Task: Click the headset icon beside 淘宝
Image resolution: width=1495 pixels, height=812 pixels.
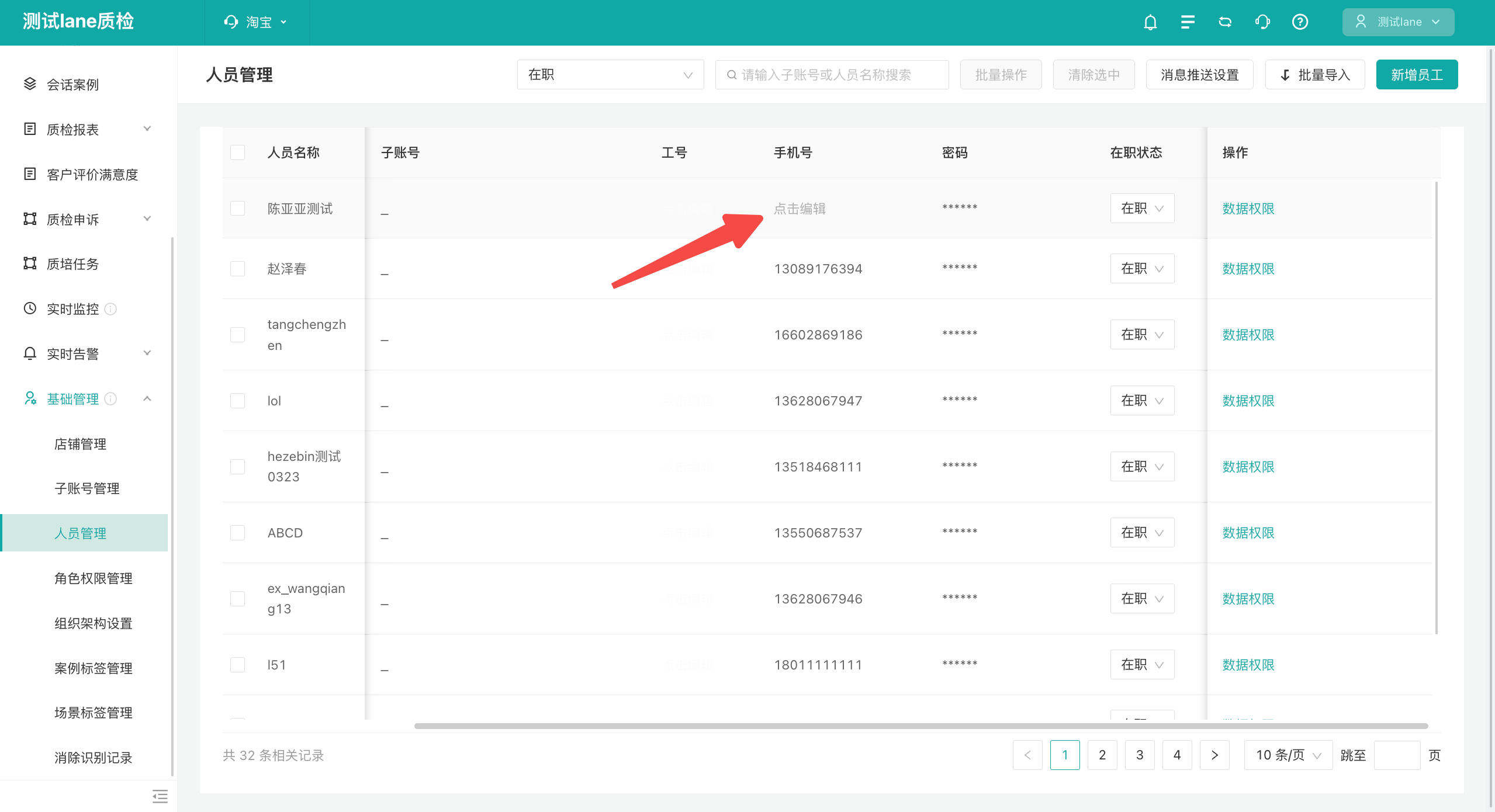Action: click(x=231, y=22)
